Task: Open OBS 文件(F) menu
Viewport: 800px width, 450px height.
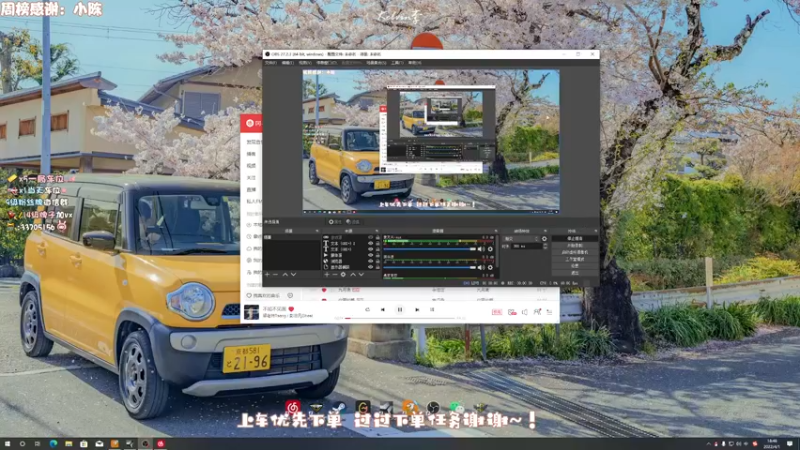Action: (270, 63)
